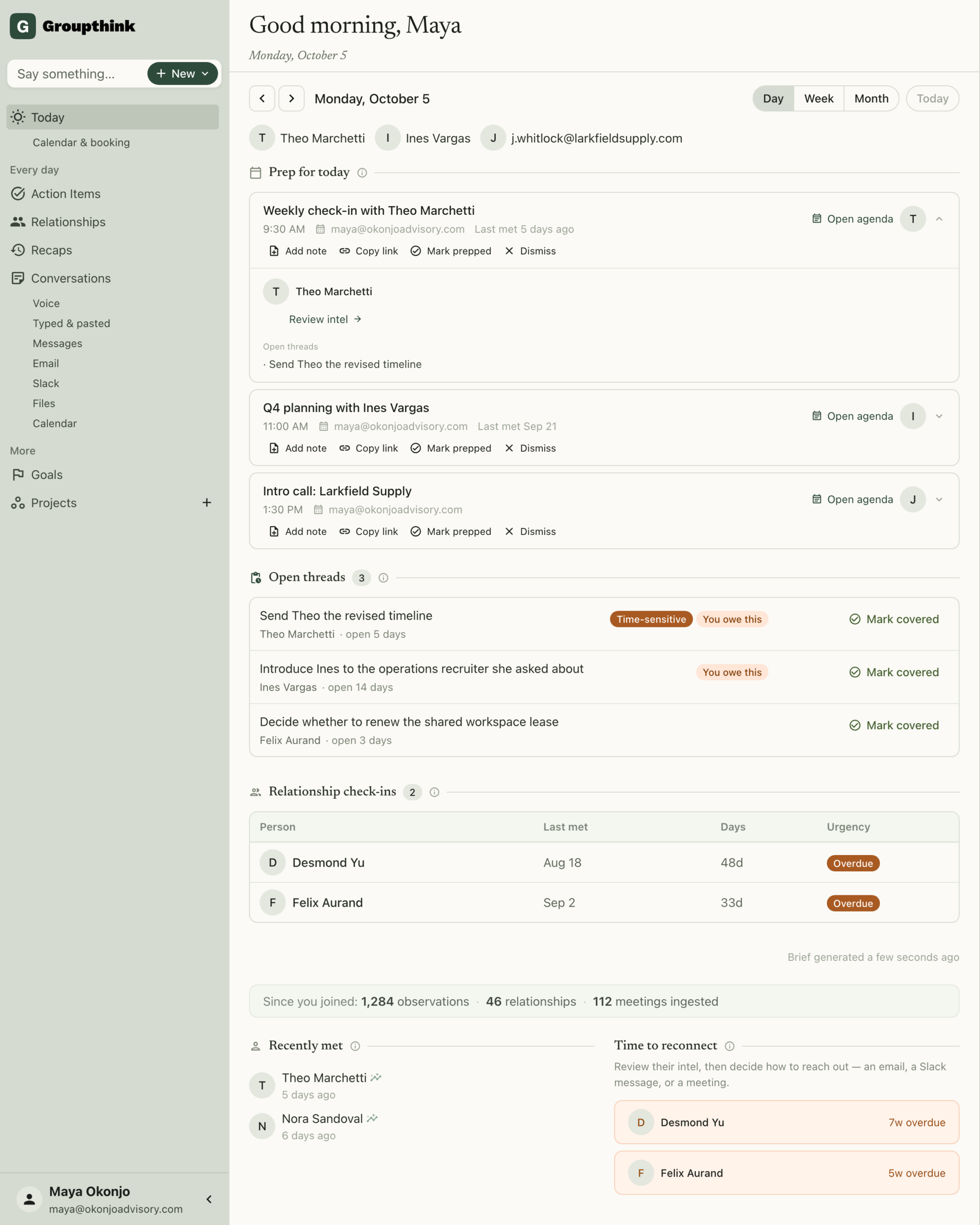980x1225 pixels.
Task: Click the Today button near view switcher
Action: click(932, 98)
